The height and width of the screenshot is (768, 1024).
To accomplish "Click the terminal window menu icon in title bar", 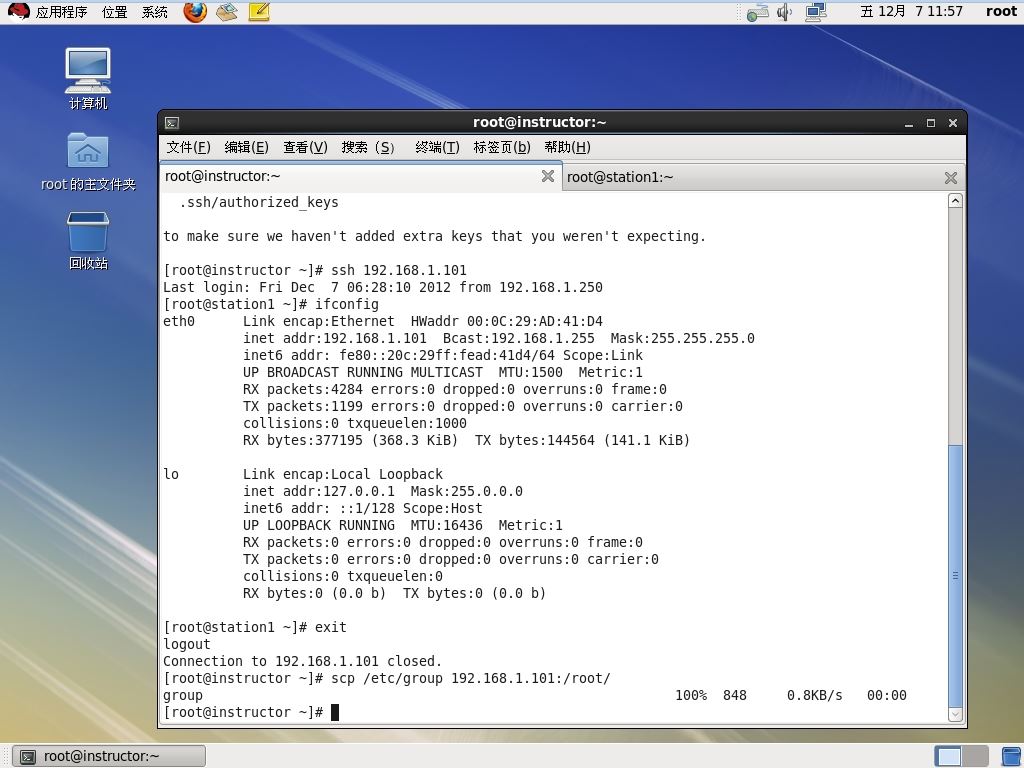I will [x=172, y=123].
